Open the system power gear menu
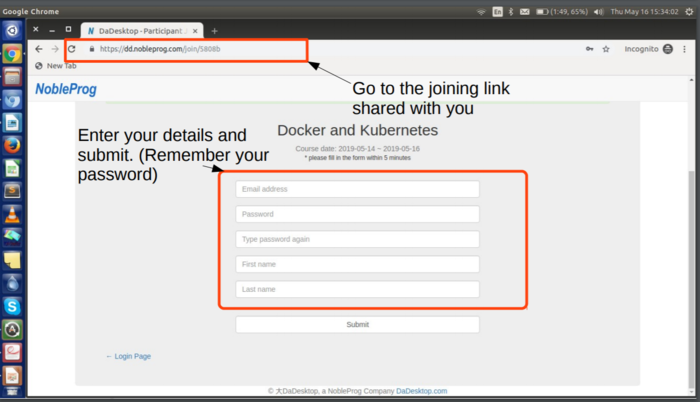 [x=689, y=12]
